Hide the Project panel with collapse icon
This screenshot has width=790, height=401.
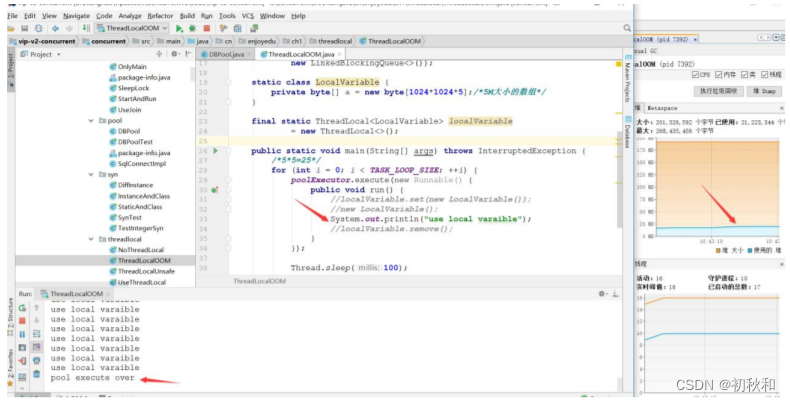[188, 54]
